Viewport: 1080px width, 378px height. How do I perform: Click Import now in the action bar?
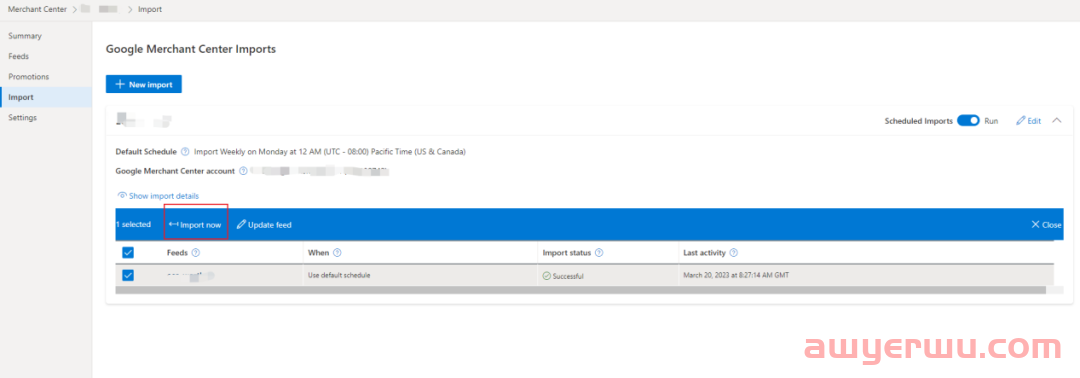tap(196, 224)
